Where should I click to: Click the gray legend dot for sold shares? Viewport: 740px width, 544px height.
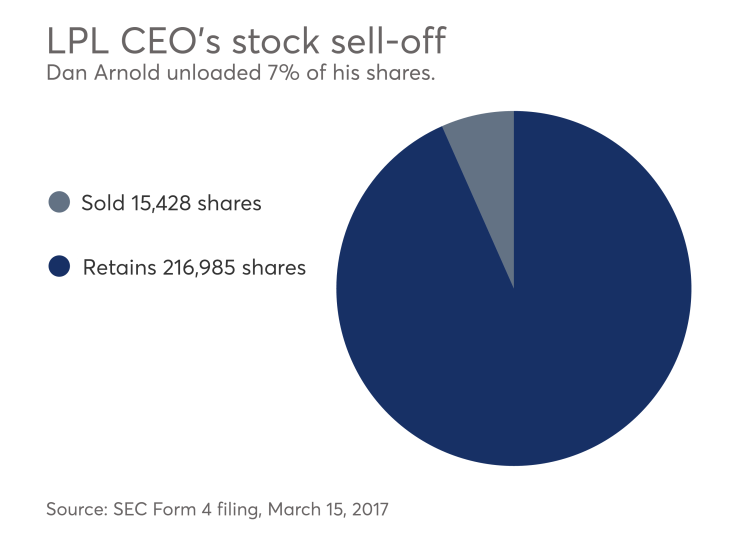coord(59,203)
